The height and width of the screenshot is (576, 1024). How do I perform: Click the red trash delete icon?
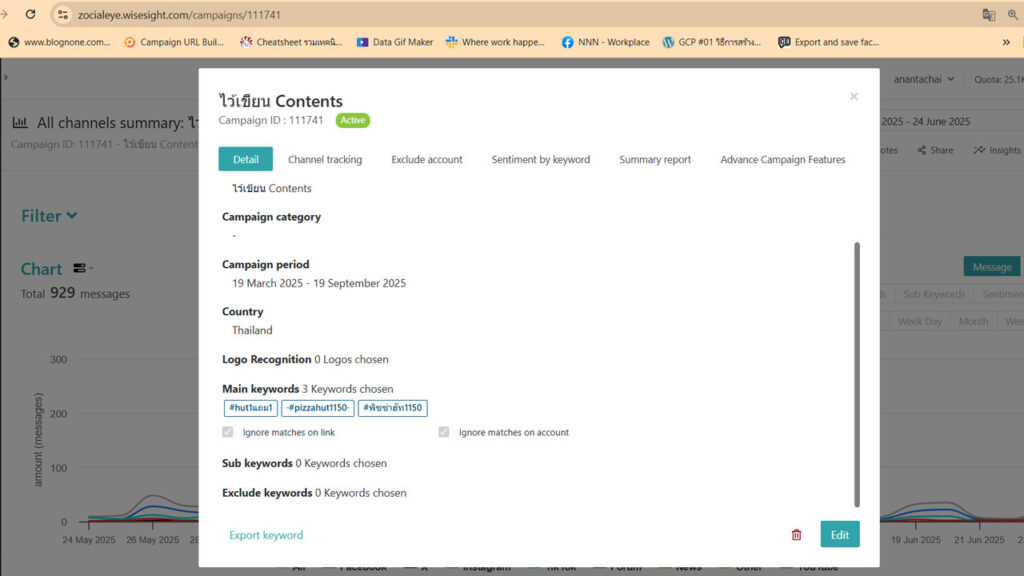pos(796,535)
